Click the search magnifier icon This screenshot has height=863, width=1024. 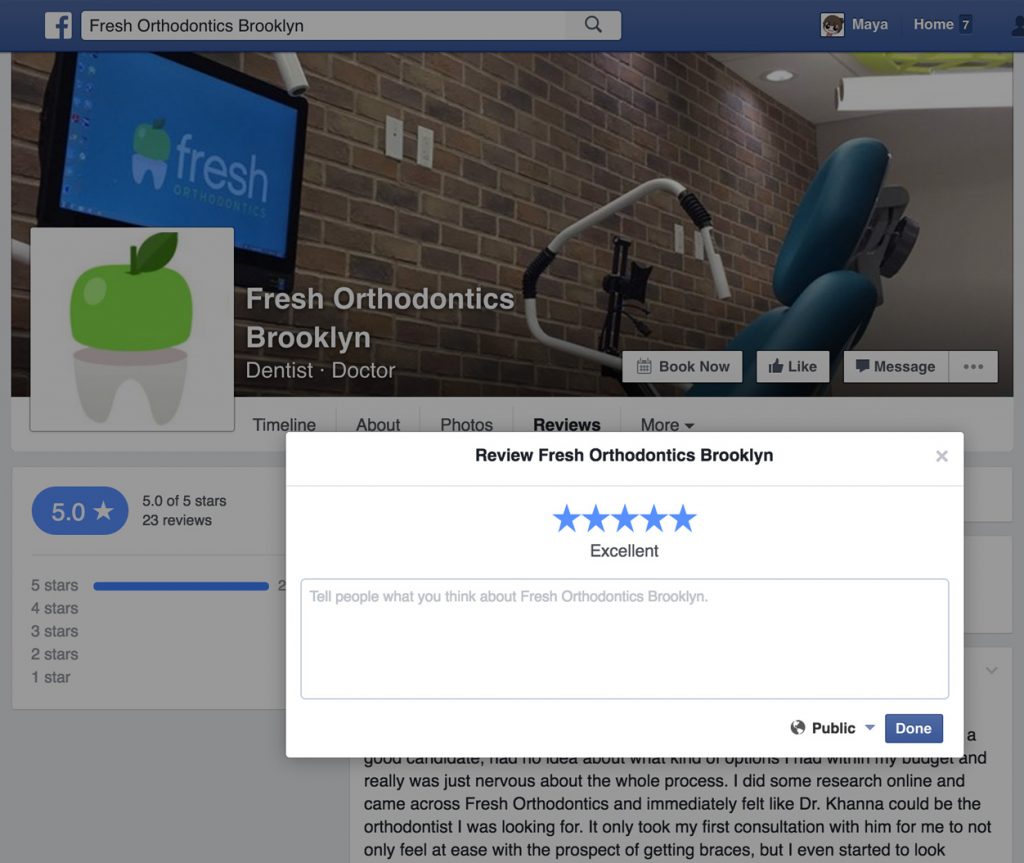[x=593, y=25]
